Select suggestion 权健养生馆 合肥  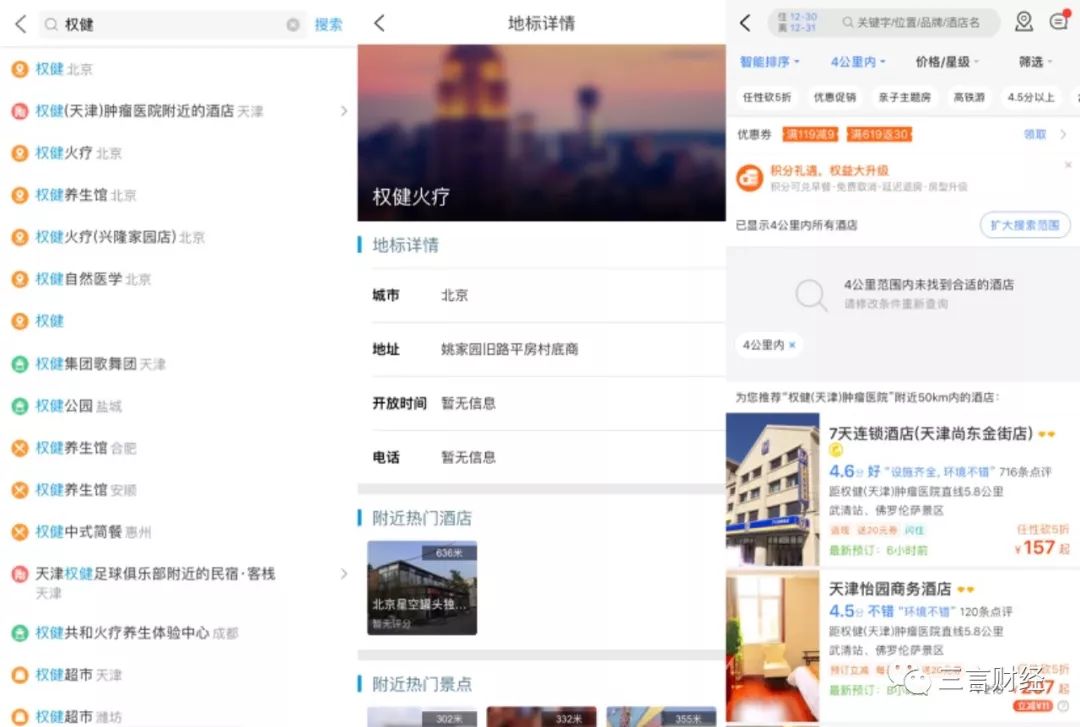[x=85, y=448]
